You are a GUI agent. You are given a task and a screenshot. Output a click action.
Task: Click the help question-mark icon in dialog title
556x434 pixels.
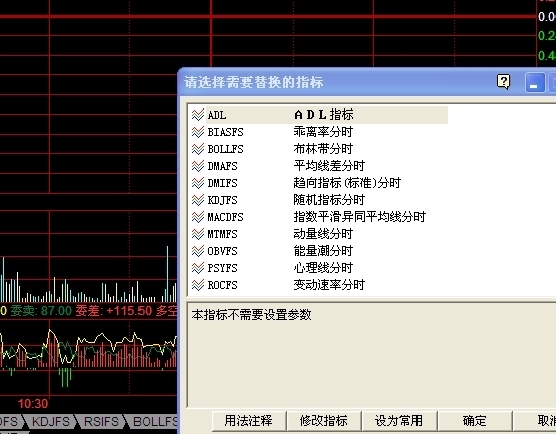[x=503, y=82]
